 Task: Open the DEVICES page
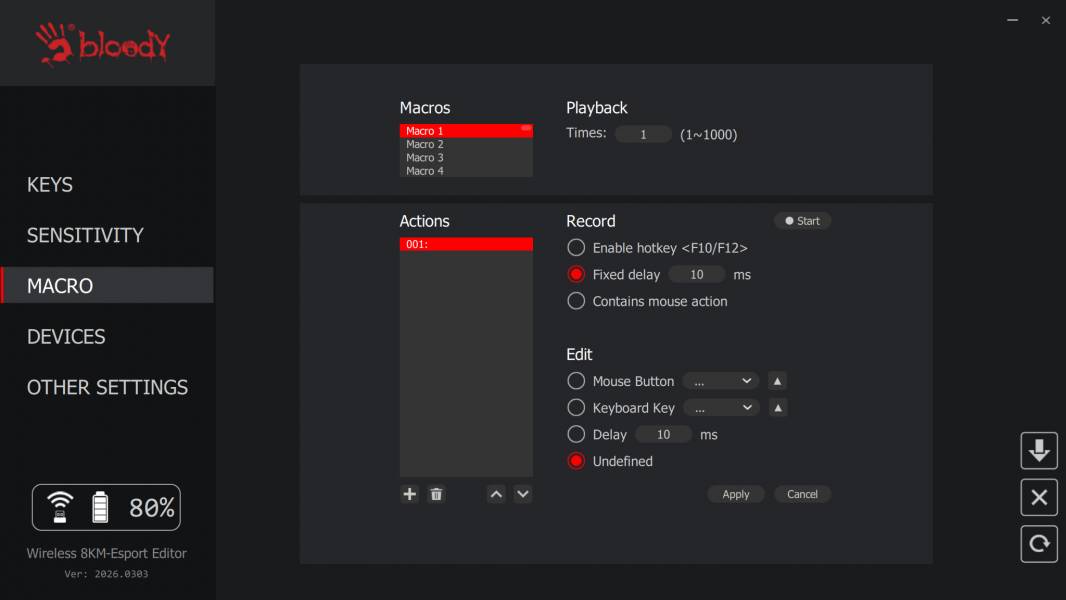(66, 336)
